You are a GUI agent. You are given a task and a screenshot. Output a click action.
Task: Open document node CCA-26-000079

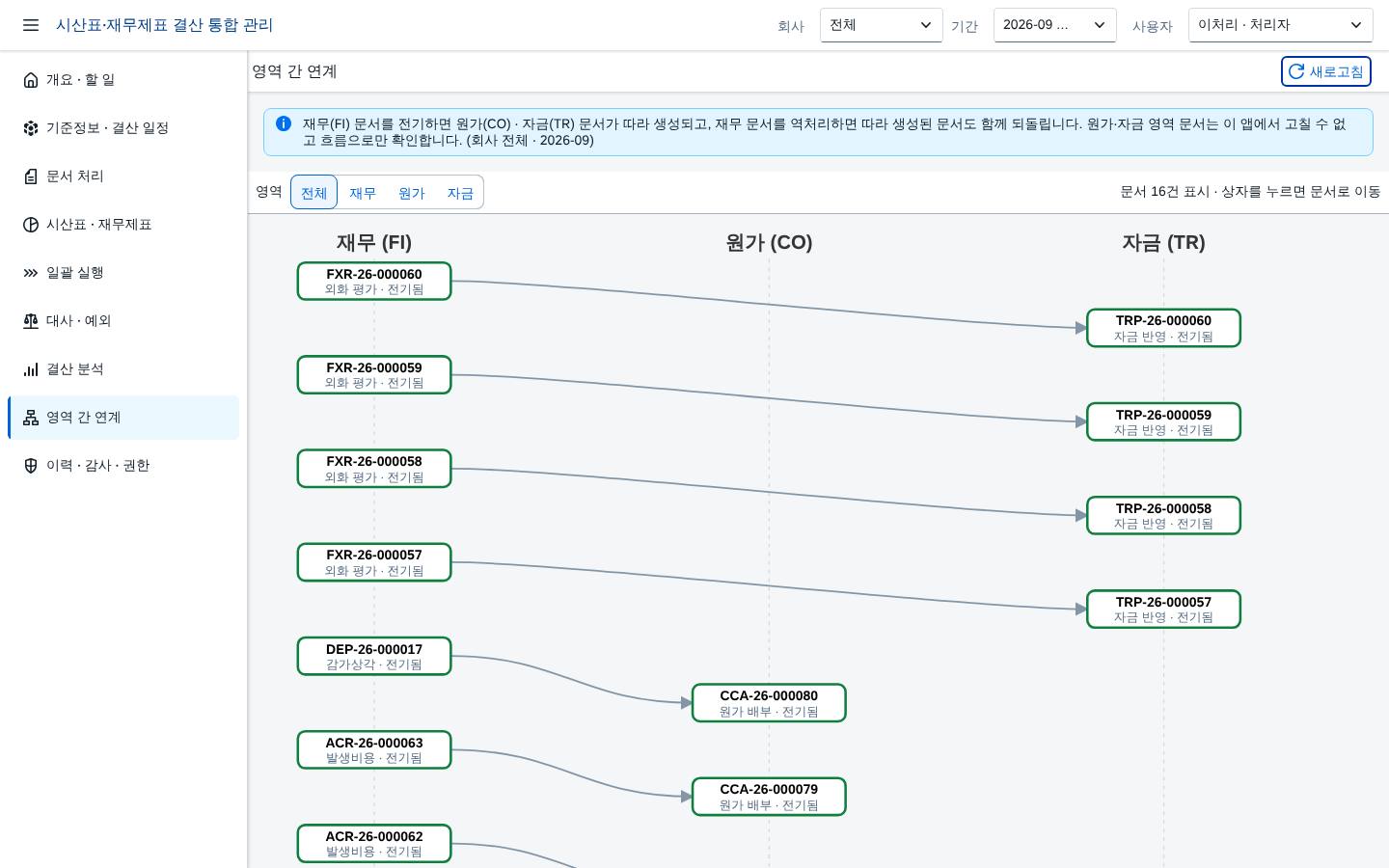(x=769, y=797)
